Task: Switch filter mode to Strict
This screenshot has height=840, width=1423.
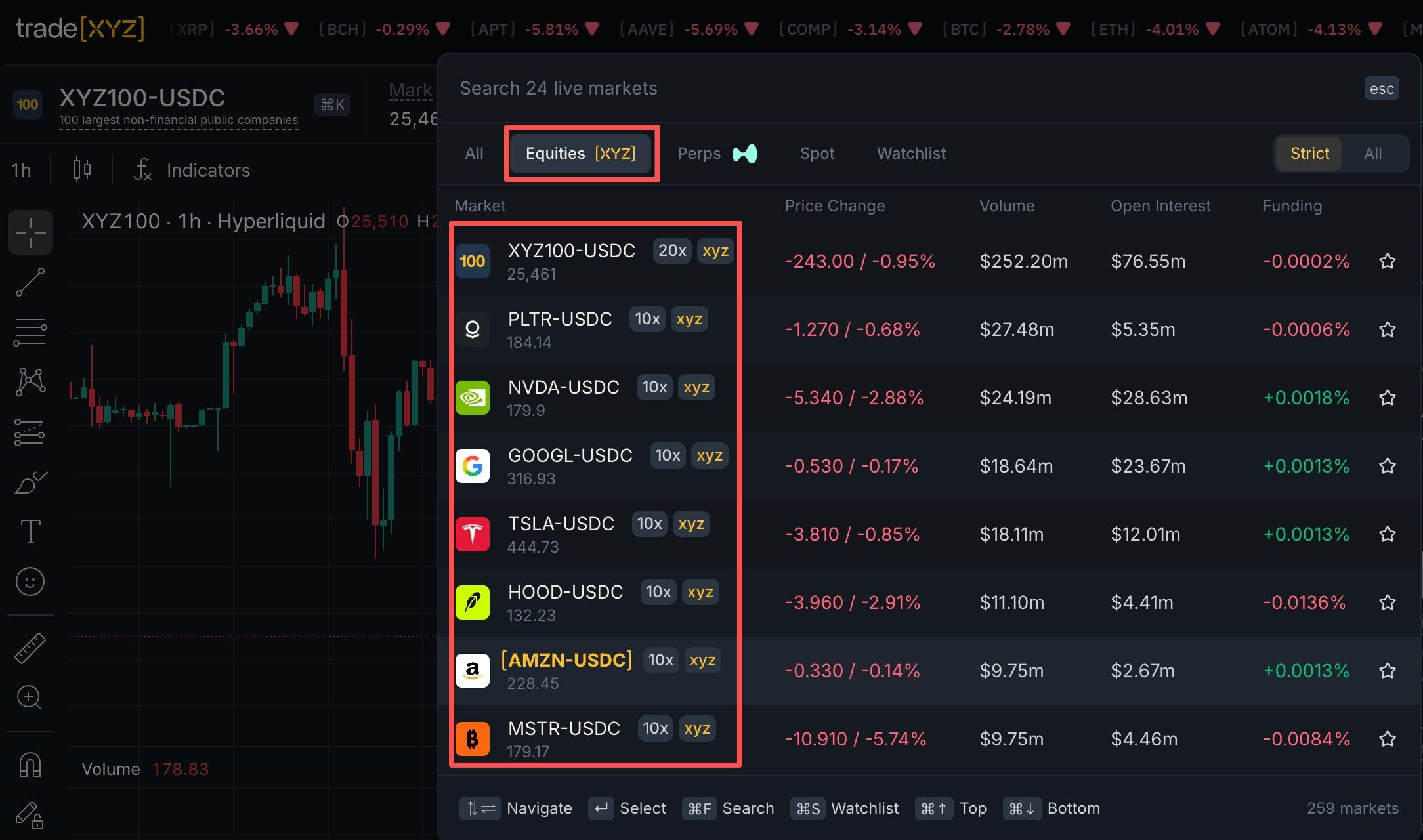Action: (1309, 154)
